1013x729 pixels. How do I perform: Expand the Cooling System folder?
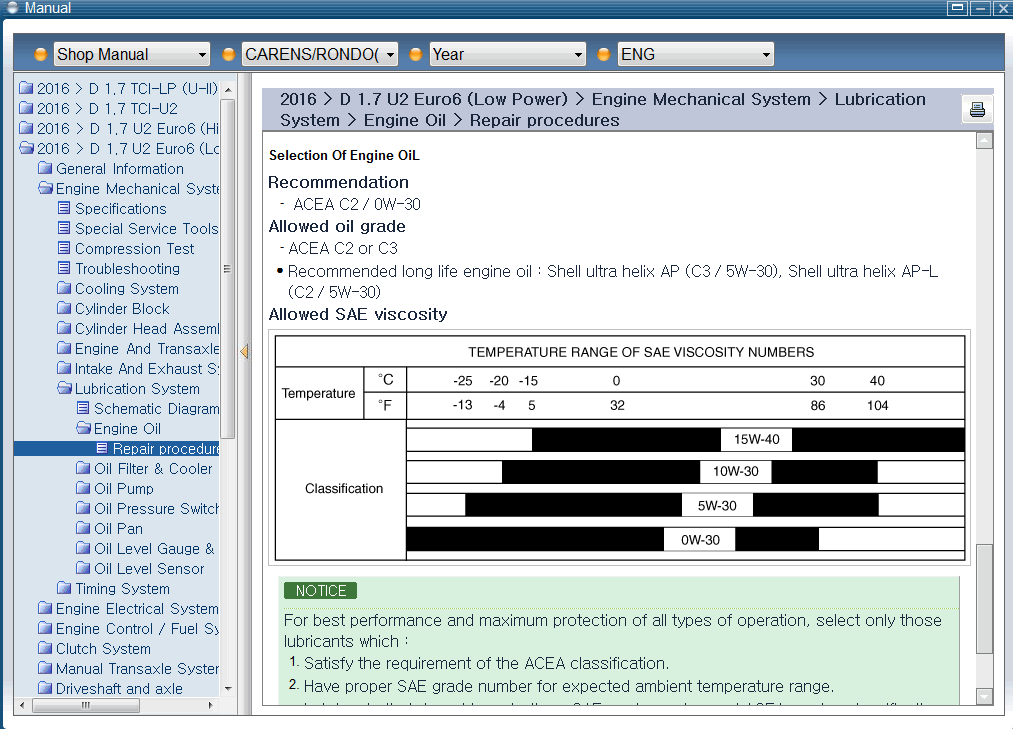coord(118,289)
